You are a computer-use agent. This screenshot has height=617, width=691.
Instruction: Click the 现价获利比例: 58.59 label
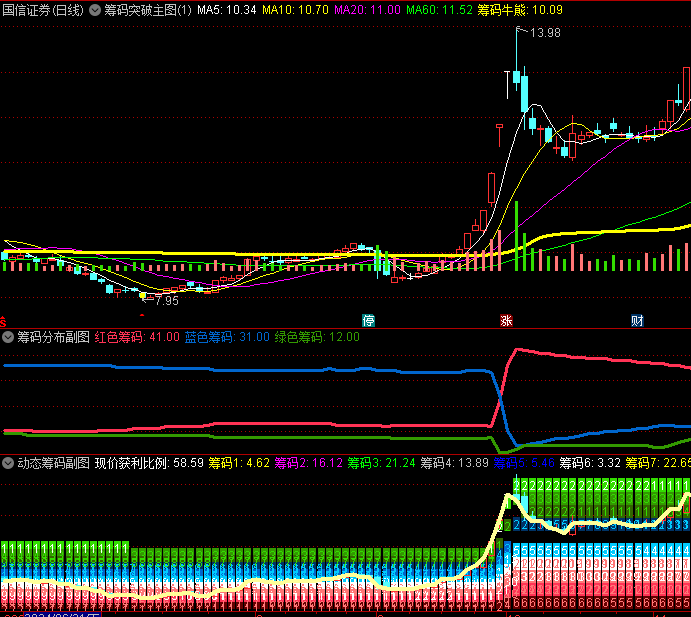(x=149, y=463)
